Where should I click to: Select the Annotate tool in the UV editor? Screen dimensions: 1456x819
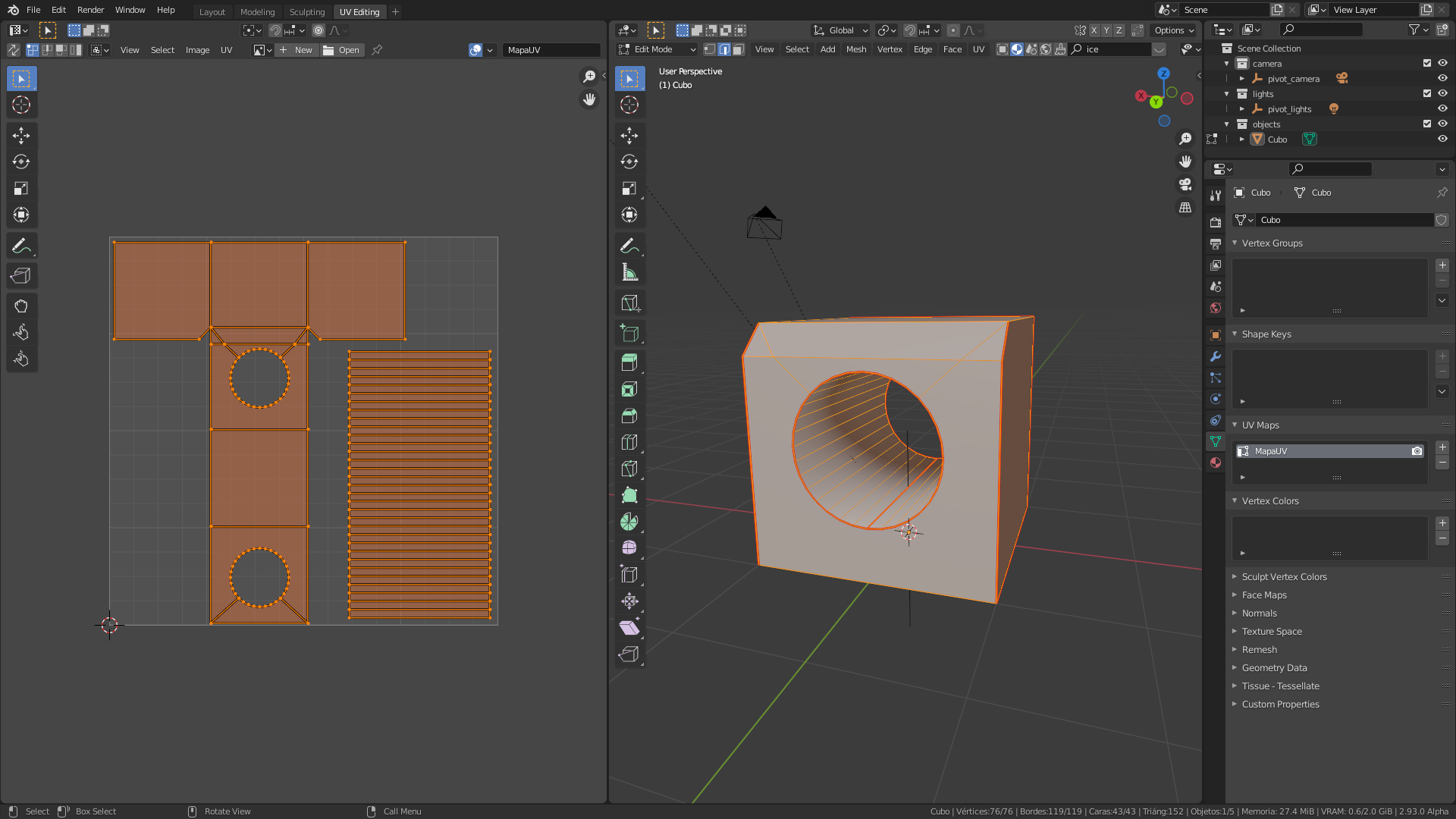tap(21, 245)
